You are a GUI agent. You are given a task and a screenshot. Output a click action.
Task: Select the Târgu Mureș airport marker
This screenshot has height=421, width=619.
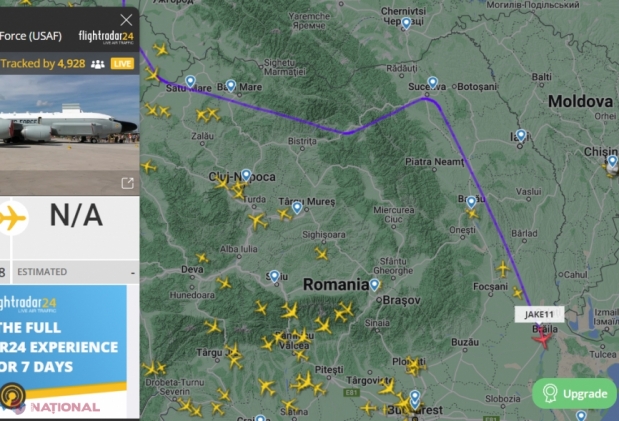[297, 207]
